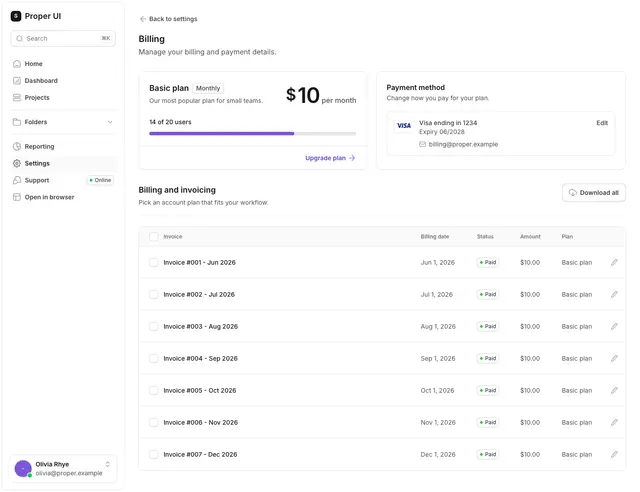Expand the Folders chevron
Screen dimensions: 640x492
click(110, 122)
